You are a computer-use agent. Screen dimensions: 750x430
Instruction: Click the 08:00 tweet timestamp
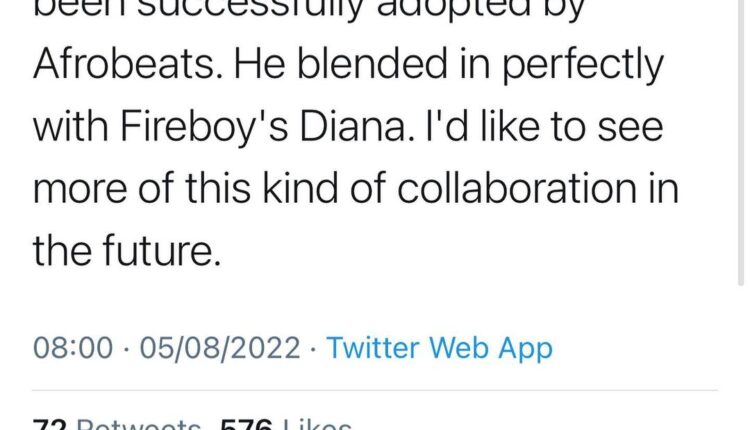(x=72, y=348)
